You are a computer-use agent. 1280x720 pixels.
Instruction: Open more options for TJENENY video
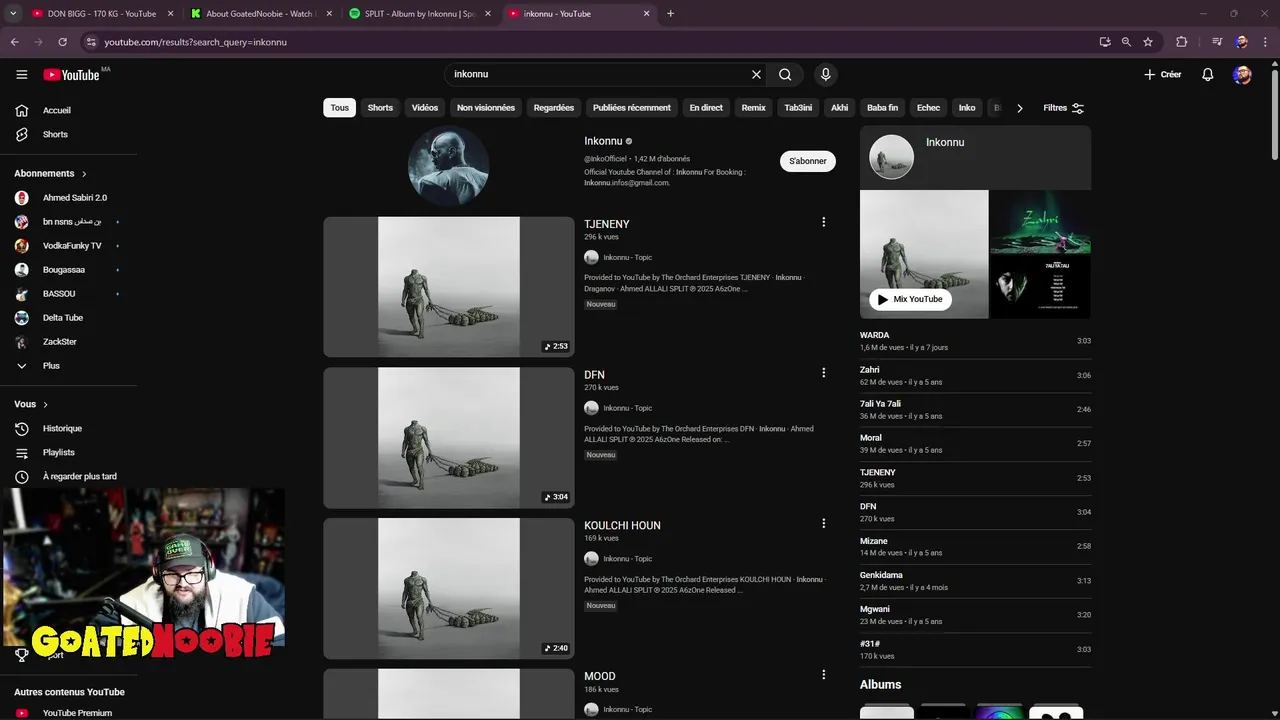(824, 222)
